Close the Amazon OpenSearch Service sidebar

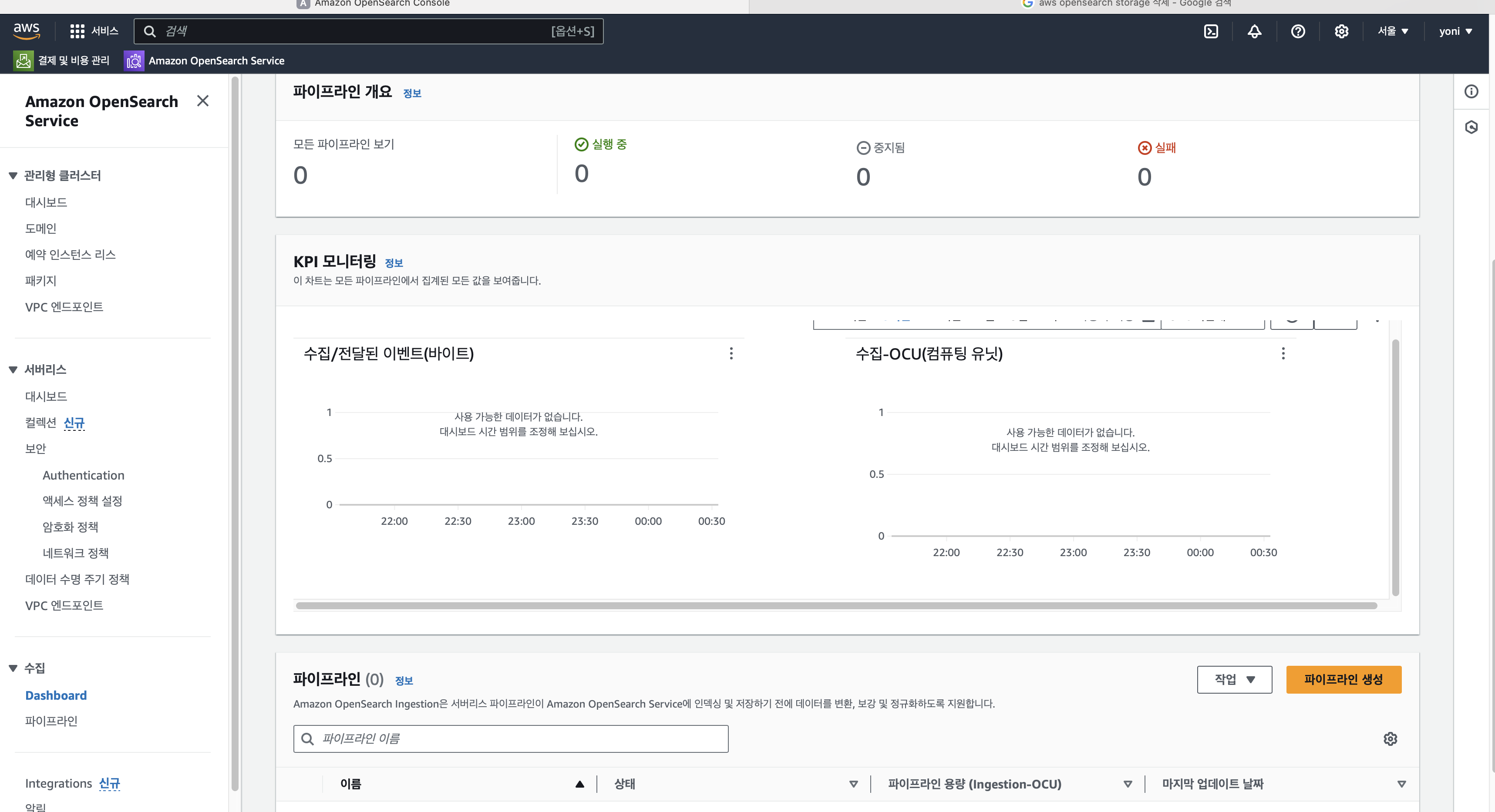pyautogui.click(x=202, y=101)
